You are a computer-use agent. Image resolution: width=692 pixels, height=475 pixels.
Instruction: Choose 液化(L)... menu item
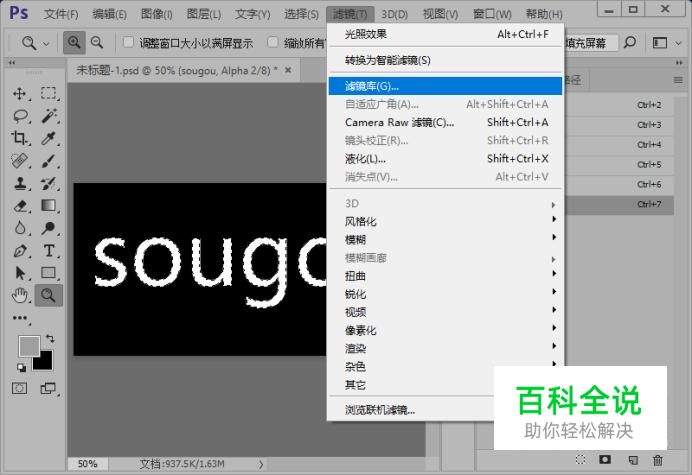[445, 158]
